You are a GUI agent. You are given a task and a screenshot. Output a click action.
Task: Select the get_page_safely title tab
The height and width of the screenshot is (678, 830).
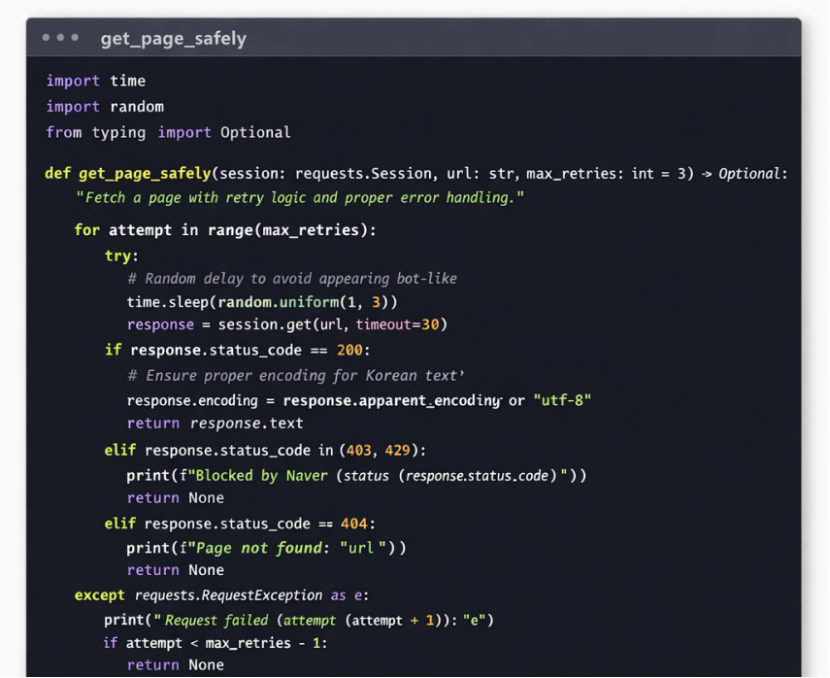pos(173,39)
